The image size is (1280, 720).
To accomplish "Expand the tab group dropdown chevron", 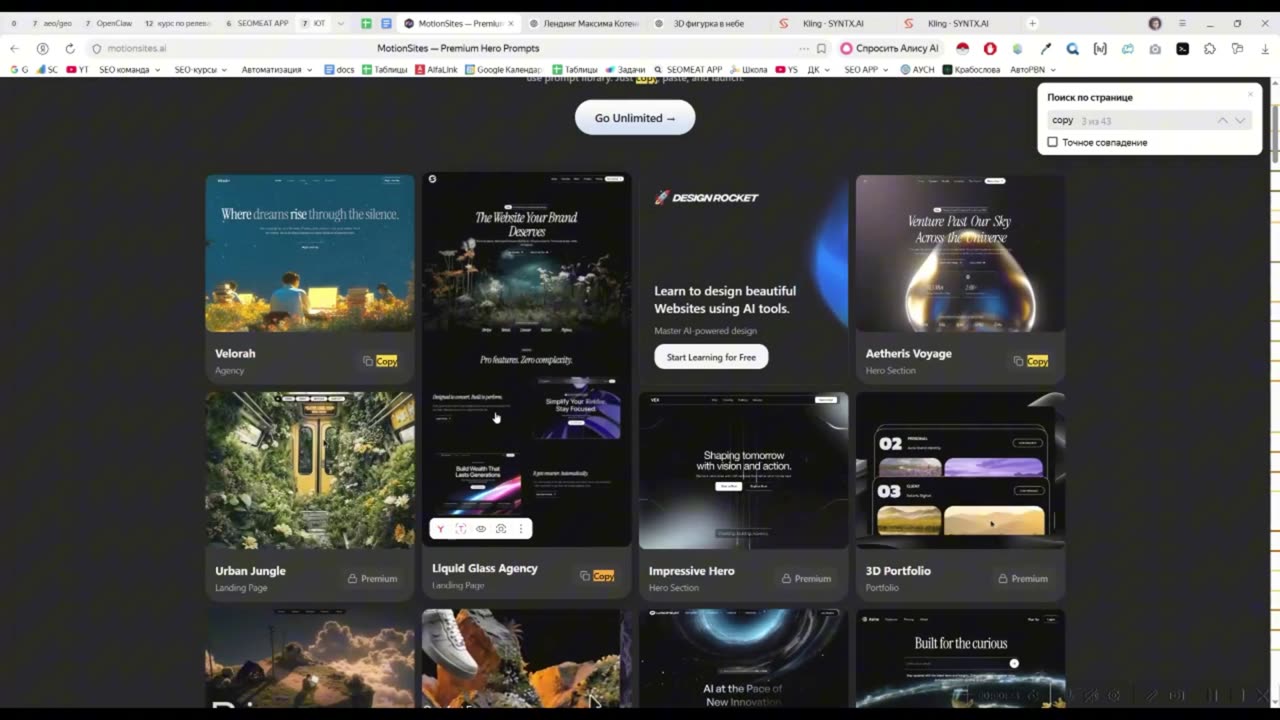I will coord(341,23).
